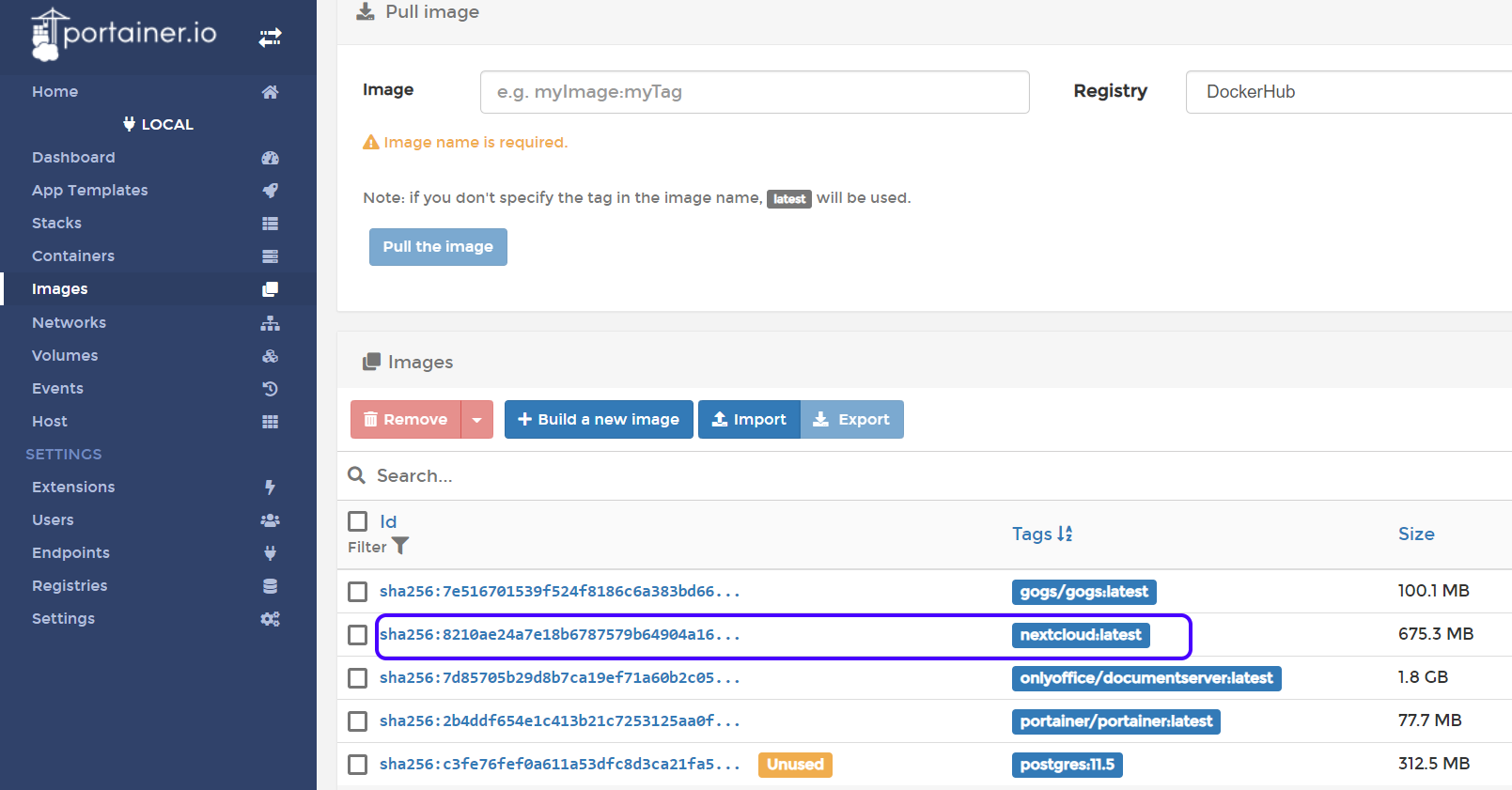Select the Extensions bolt icon
Screen dimensions: 1512x790
(x=271, y=488)
